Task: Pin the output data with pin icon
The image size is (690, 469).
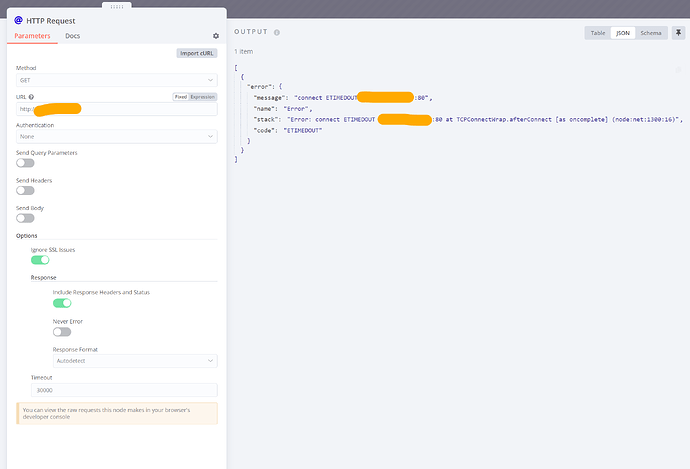Action: click(677, 33)
